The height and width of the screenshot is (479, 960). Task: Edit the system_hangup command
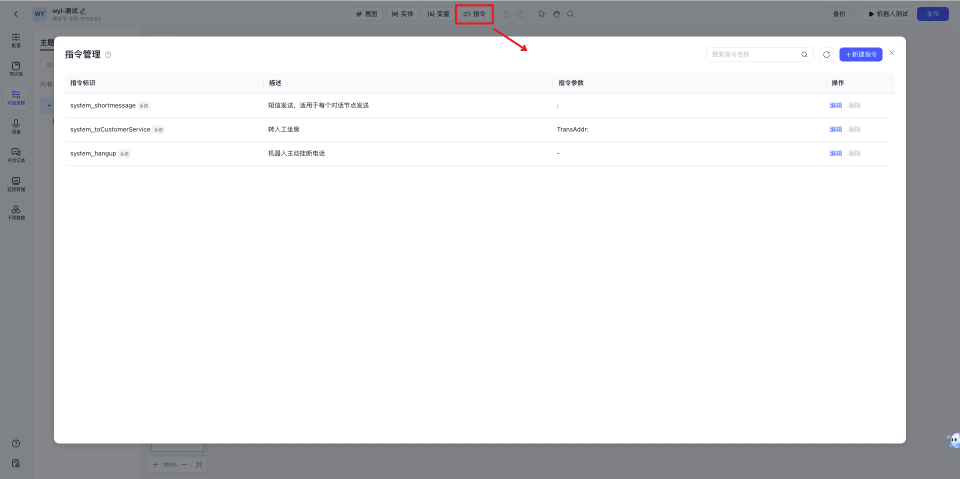point(835,153)
